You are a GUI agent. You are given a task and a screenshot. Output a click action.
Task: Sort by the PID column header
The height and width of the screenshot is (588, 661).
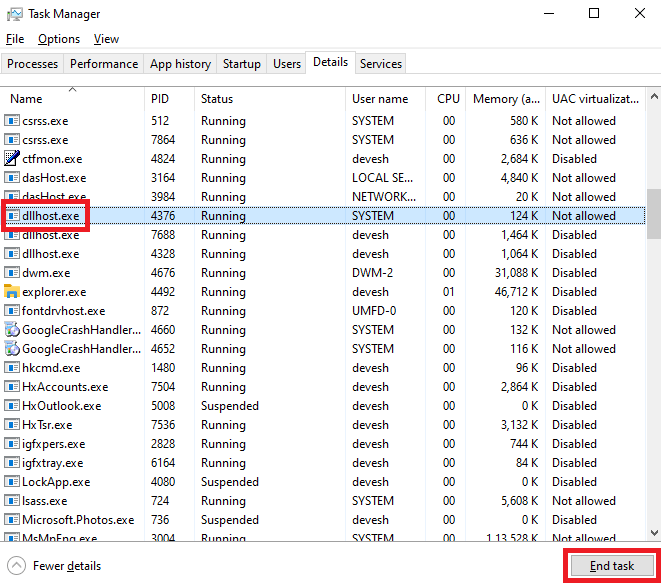169,99
